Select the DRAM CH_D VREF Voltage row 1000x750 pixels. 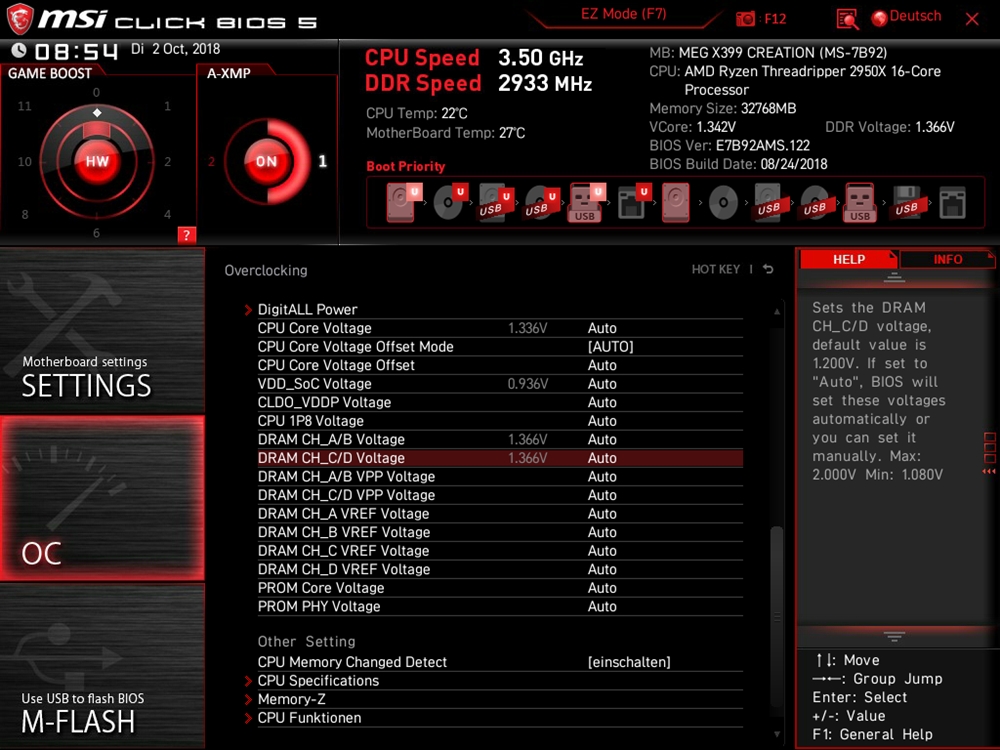(500, 569)
